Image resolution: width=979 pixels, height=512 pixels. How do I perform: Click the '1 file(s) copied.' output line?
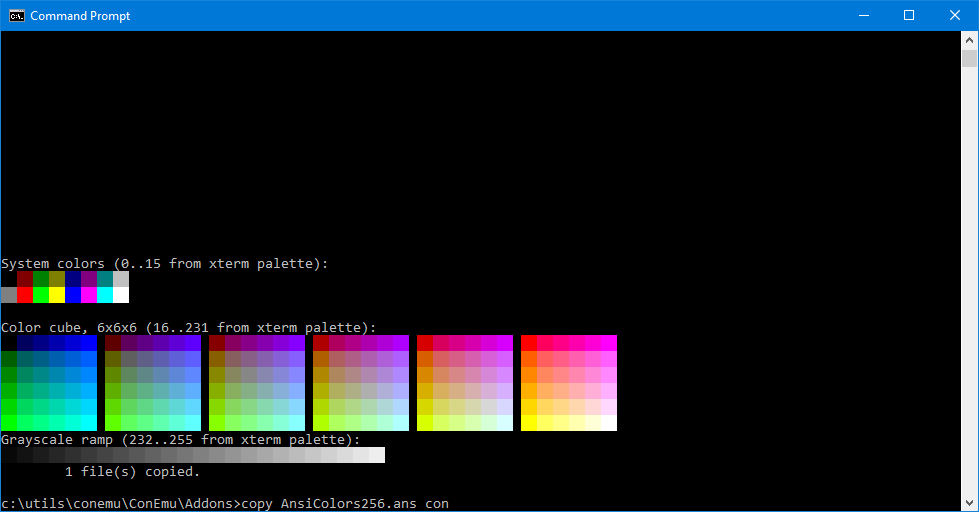point(133,471)
